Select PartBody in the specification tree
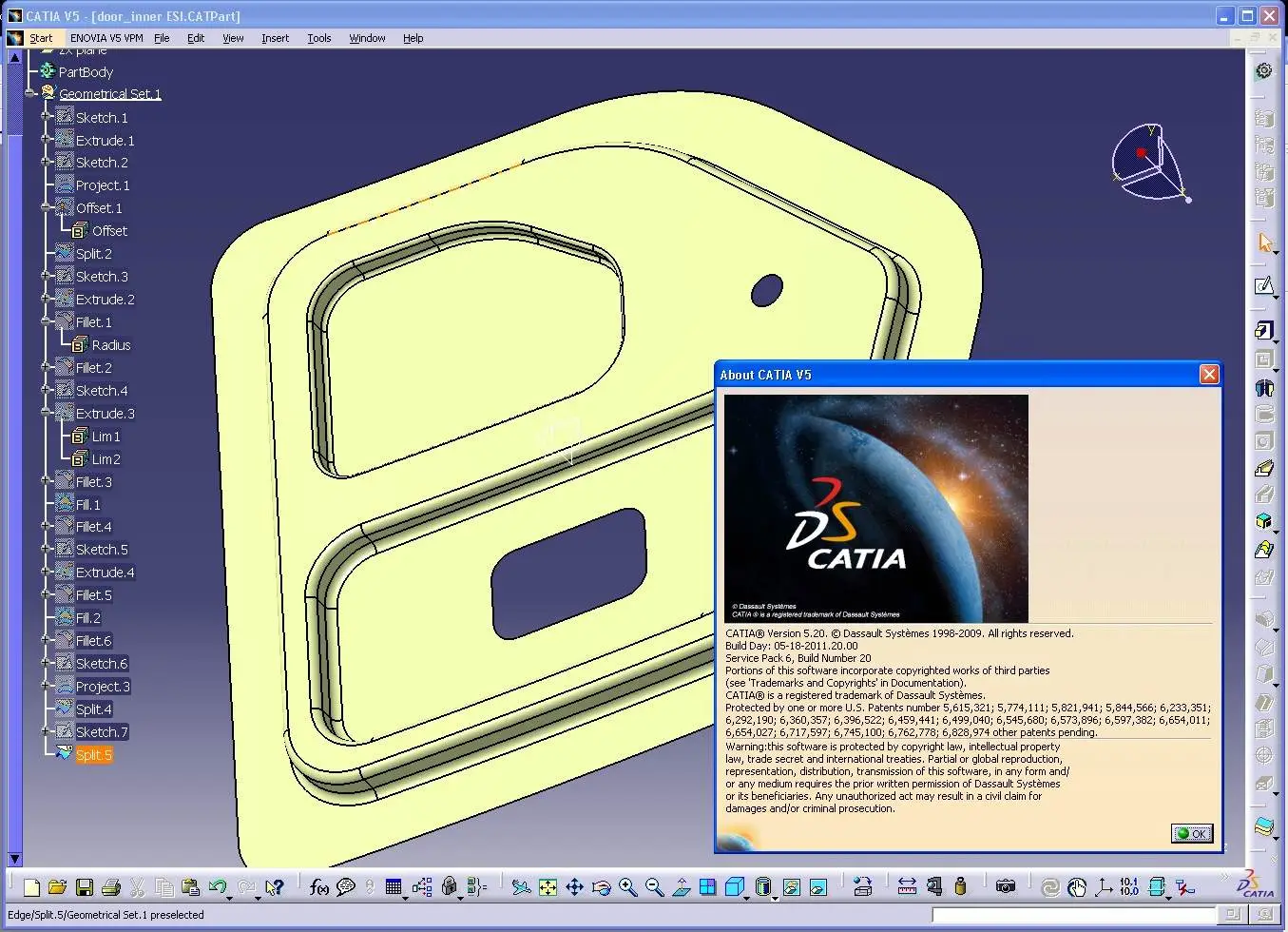This screenshot has height=932, width=1288. [x=86, y=71]
